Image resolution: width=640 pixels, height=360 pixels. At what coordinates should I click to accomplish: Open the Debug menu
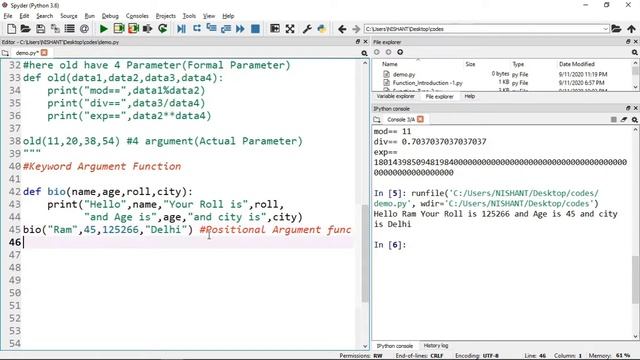click(110, 16)
